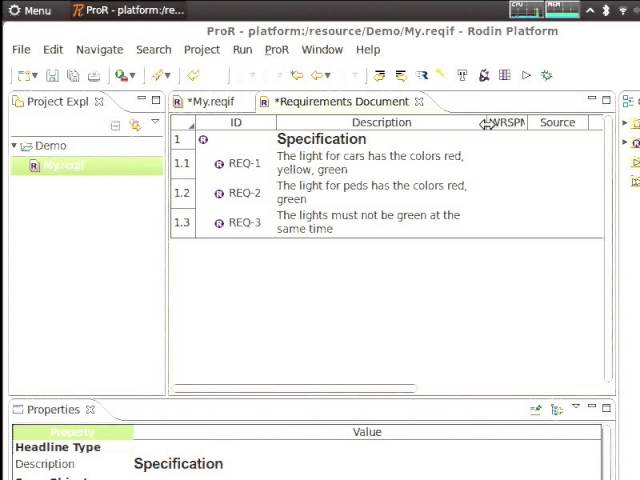This screenshot has height=480, width=640.
Task: Click the Save icon in the toolbar
Action: (x=52, y=75)
